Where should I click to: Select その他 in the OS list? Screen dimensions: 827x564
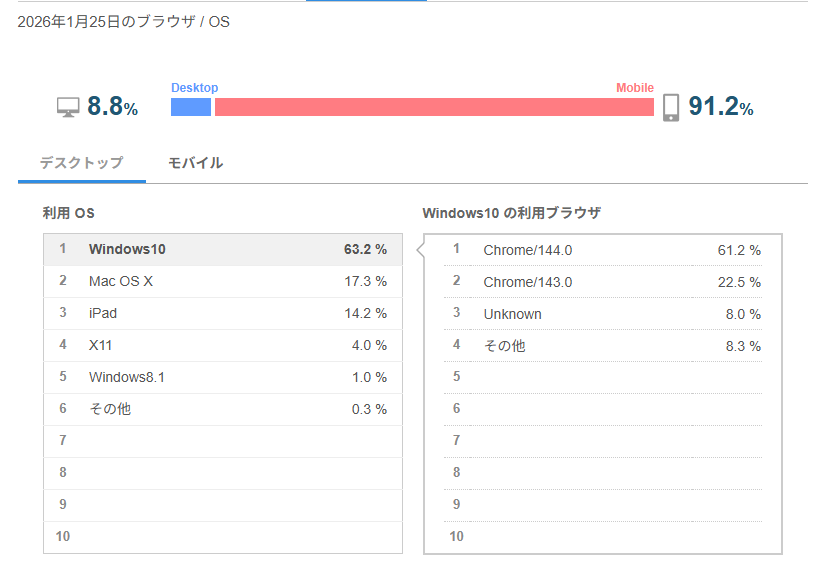point(223,409)
